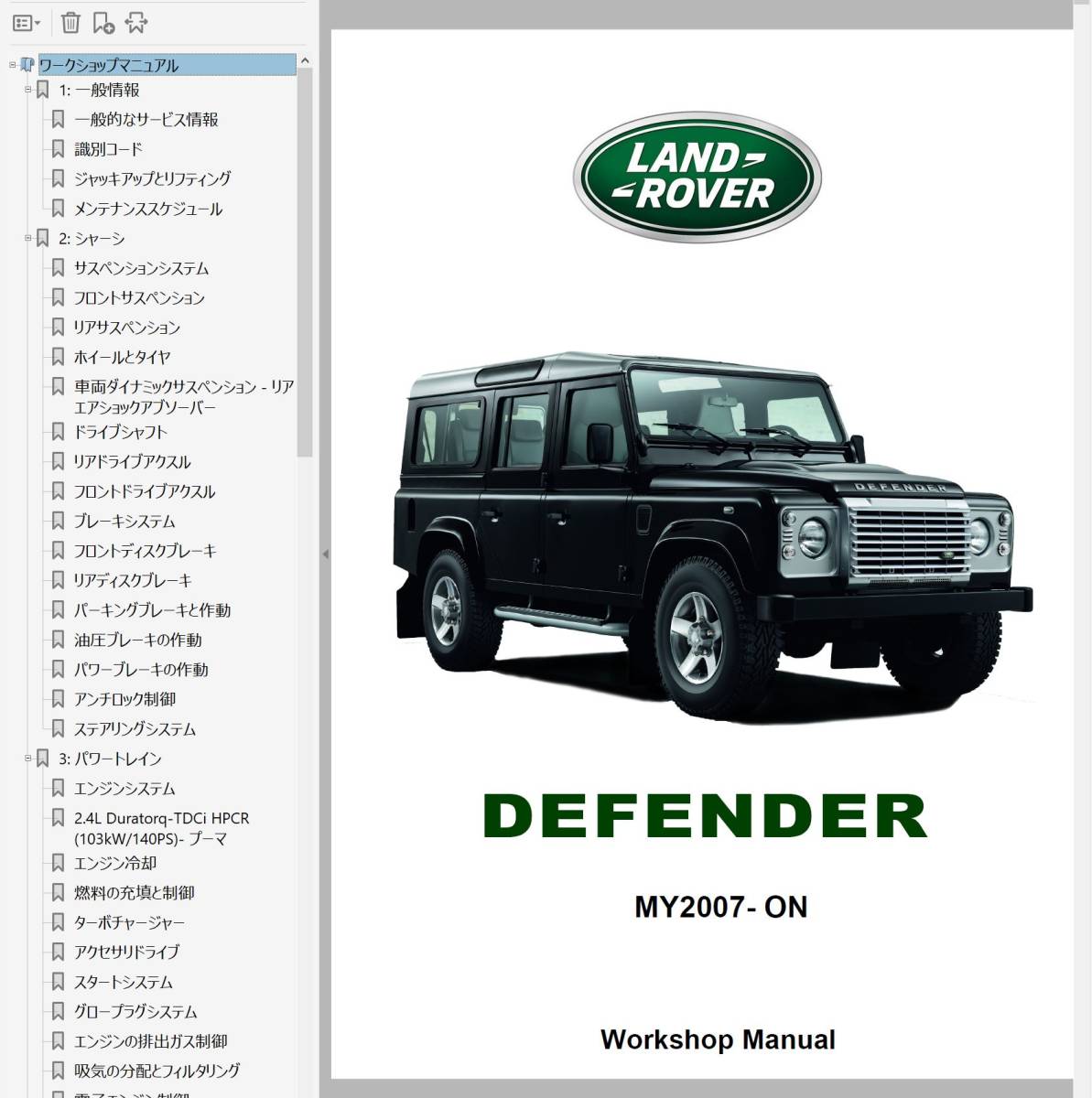Viewport: 1092px width, 1098px height.
Task: Open エンジン冷却 bookmark
Action: coord(115,863)
